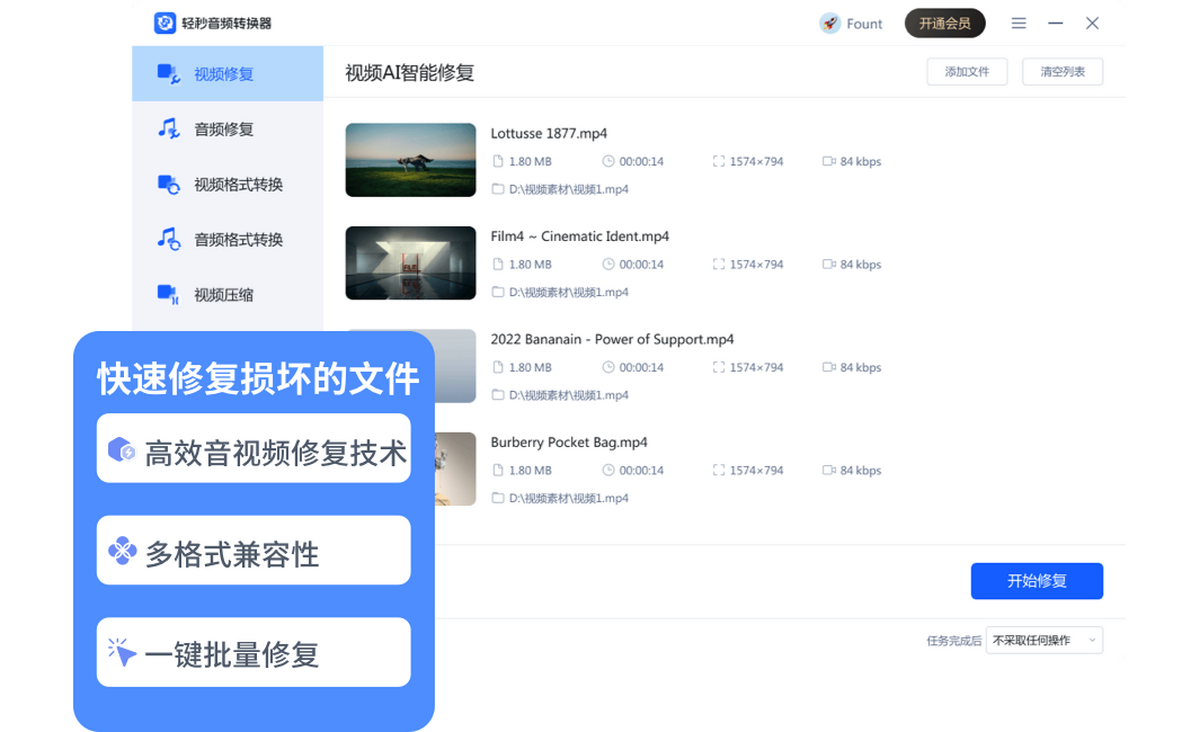Click the video format conversion icon
The width and height of the screenshot is (1200, 732).
pos(168,184)
